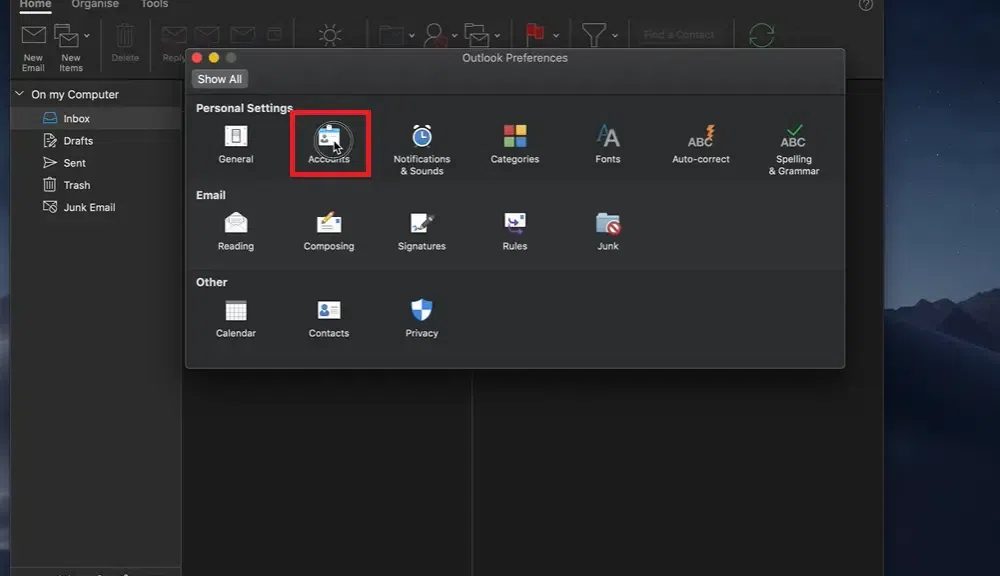
Task: Open the Move folder dropdown arrow
Action: click(x=411, y=36)
